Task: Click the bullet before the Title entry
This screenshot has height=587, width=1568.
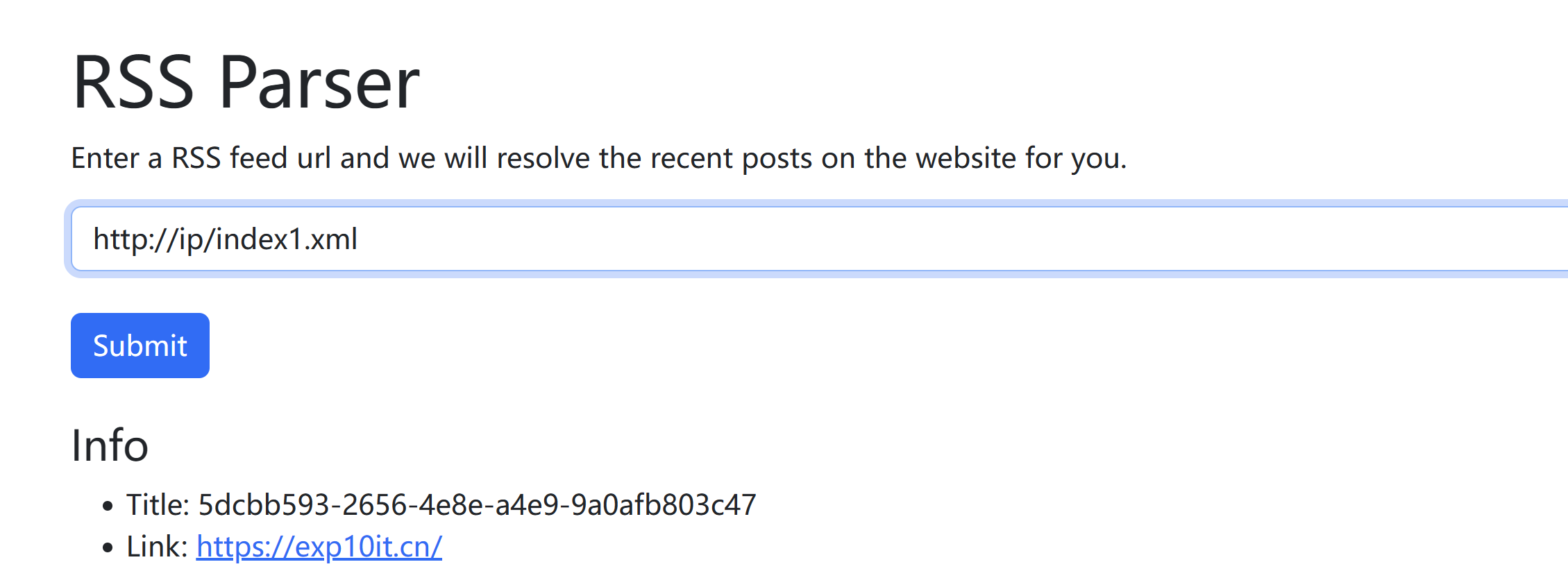Action: [107, 506]
